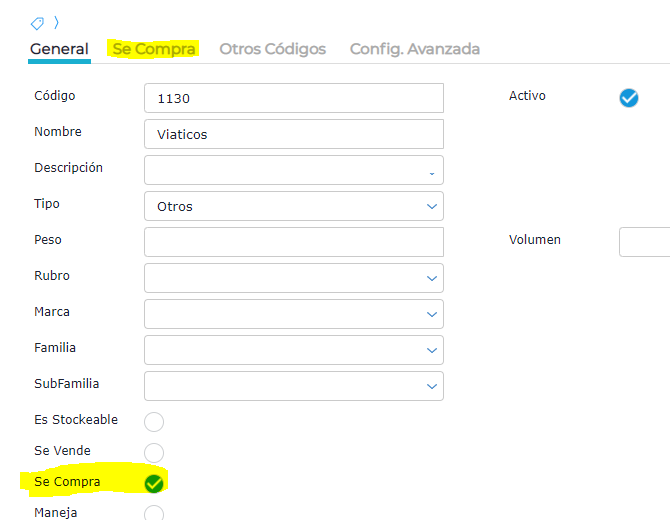Open the Marca dropdown list
670x529 pixels.
click(294, 314)
